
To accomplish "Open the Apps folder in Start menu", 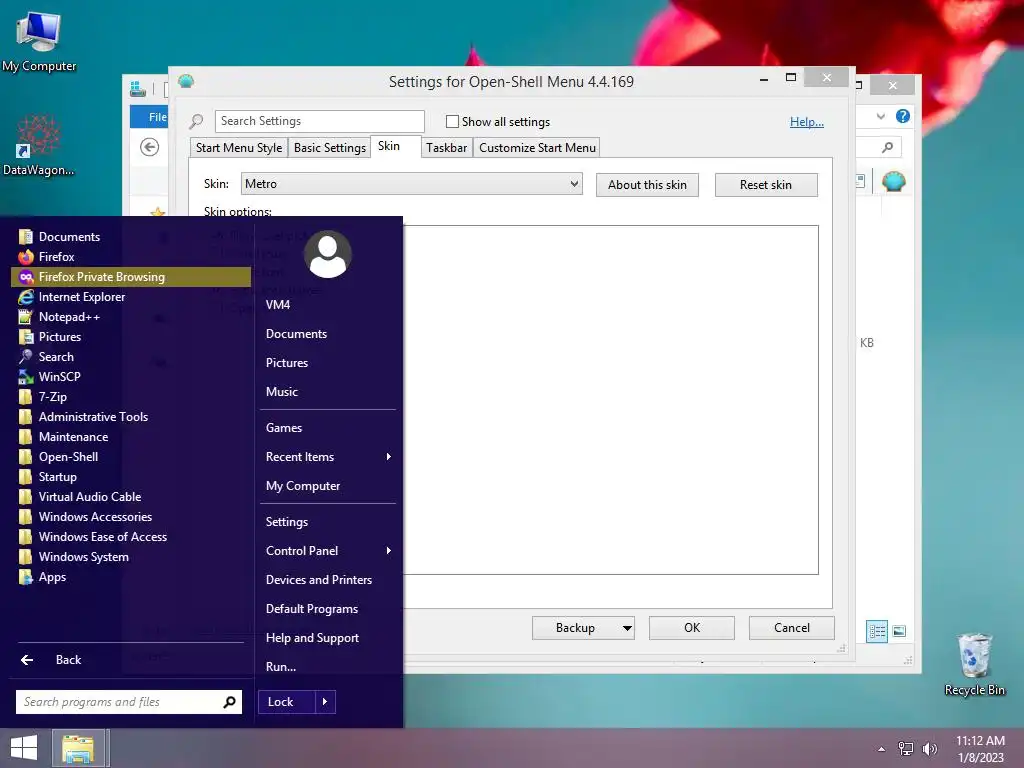I will point(131,577).
